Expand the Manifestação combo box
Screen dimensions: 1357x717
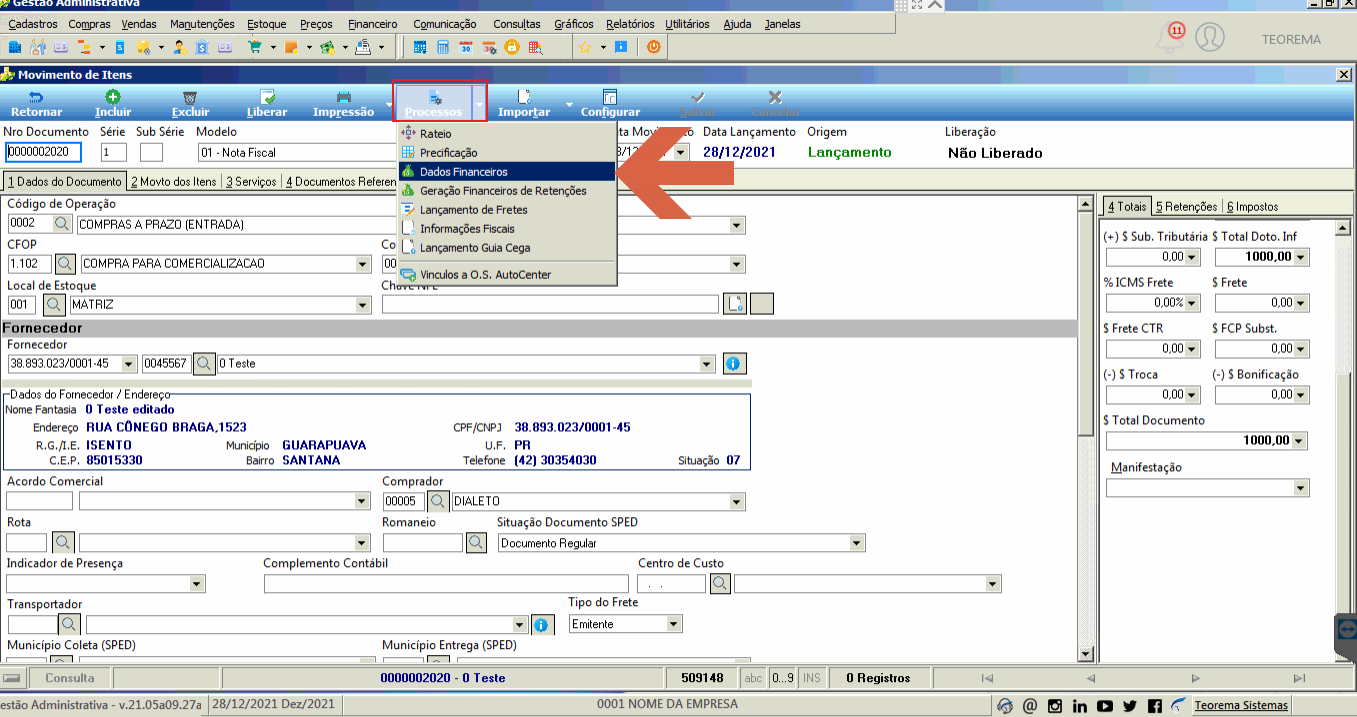coord(1300,488)
